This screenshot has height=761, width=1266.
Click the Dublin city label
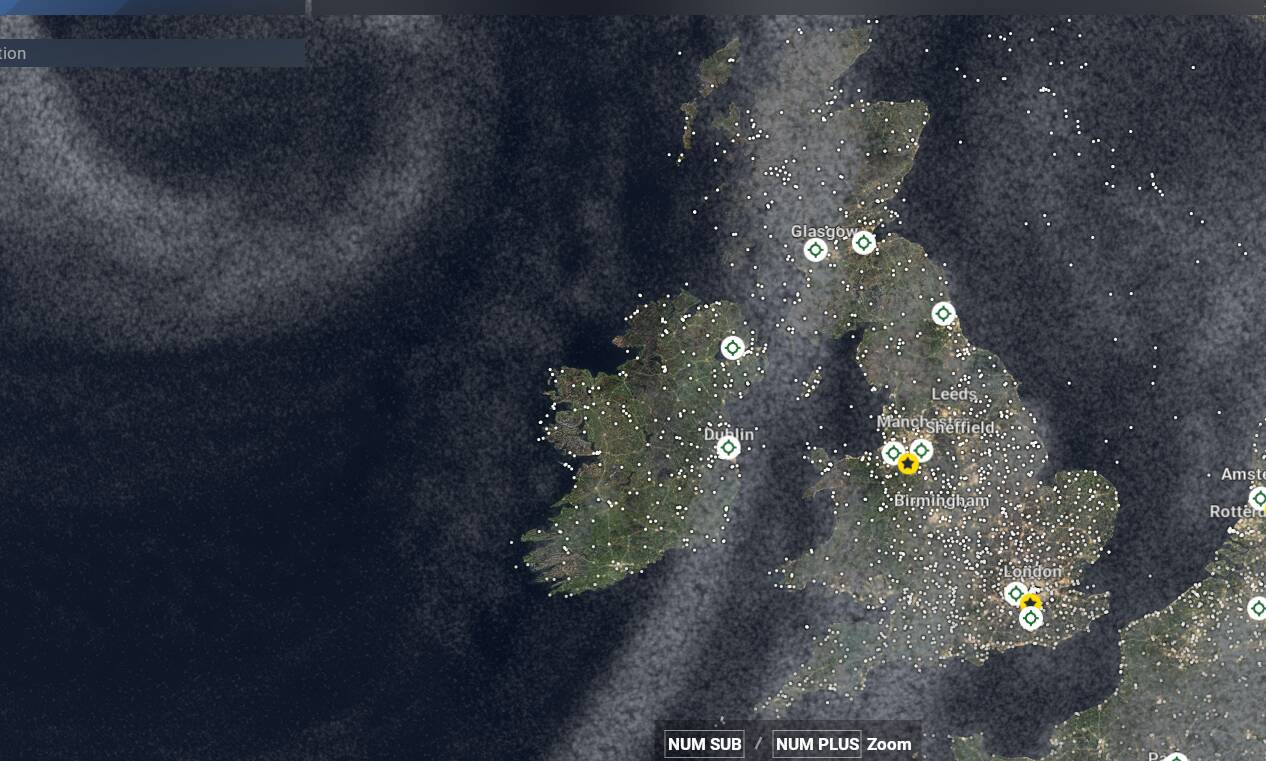point(729,435)
